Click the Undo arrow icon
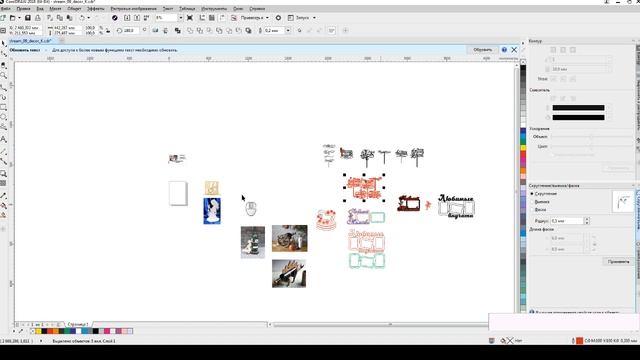The width and height of the screenshot is (640, 360). click(x=82, y=18)
